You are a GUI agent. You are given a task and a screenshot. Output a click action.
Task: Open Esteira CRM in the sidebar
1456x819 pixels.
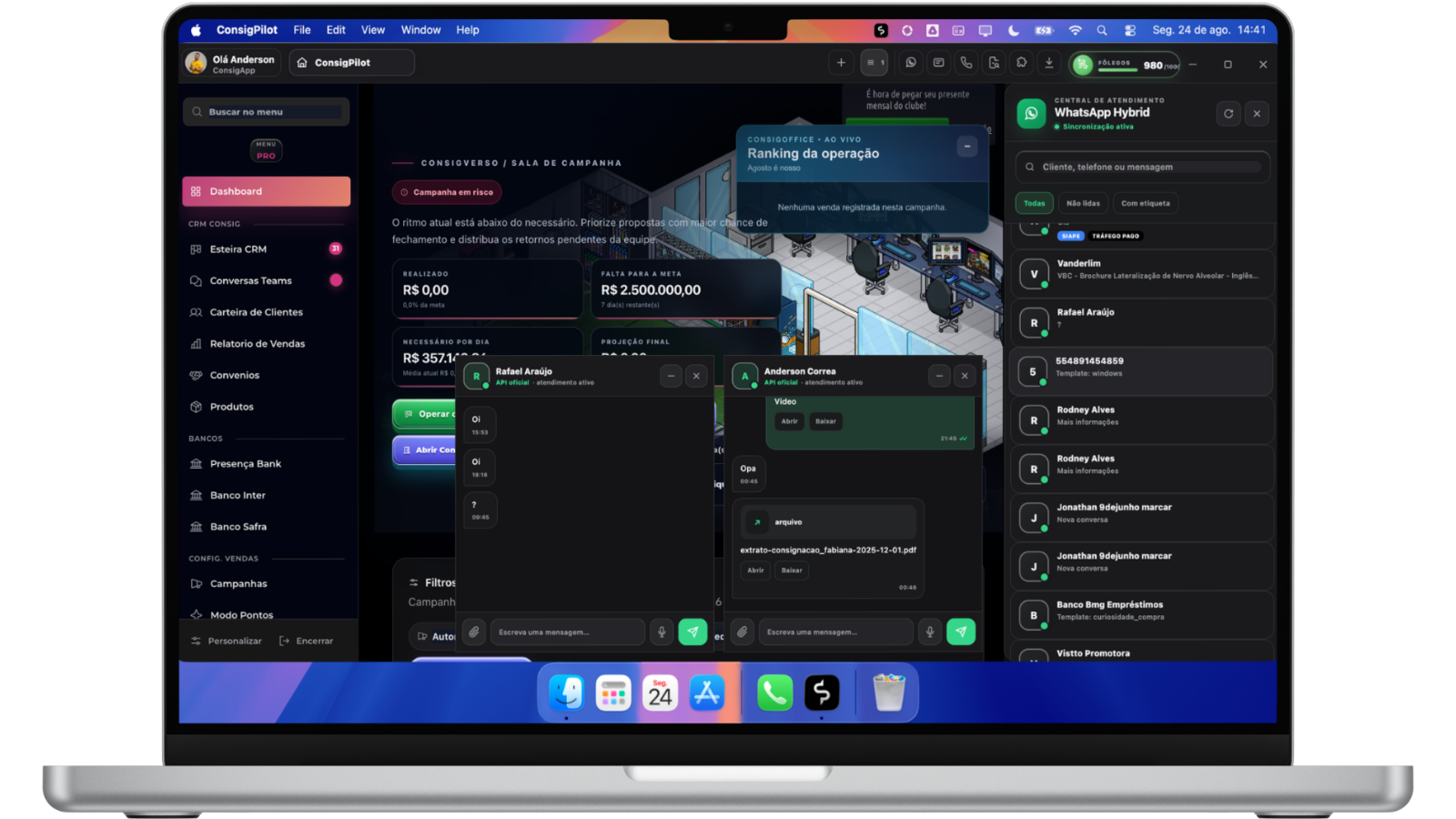266,249
